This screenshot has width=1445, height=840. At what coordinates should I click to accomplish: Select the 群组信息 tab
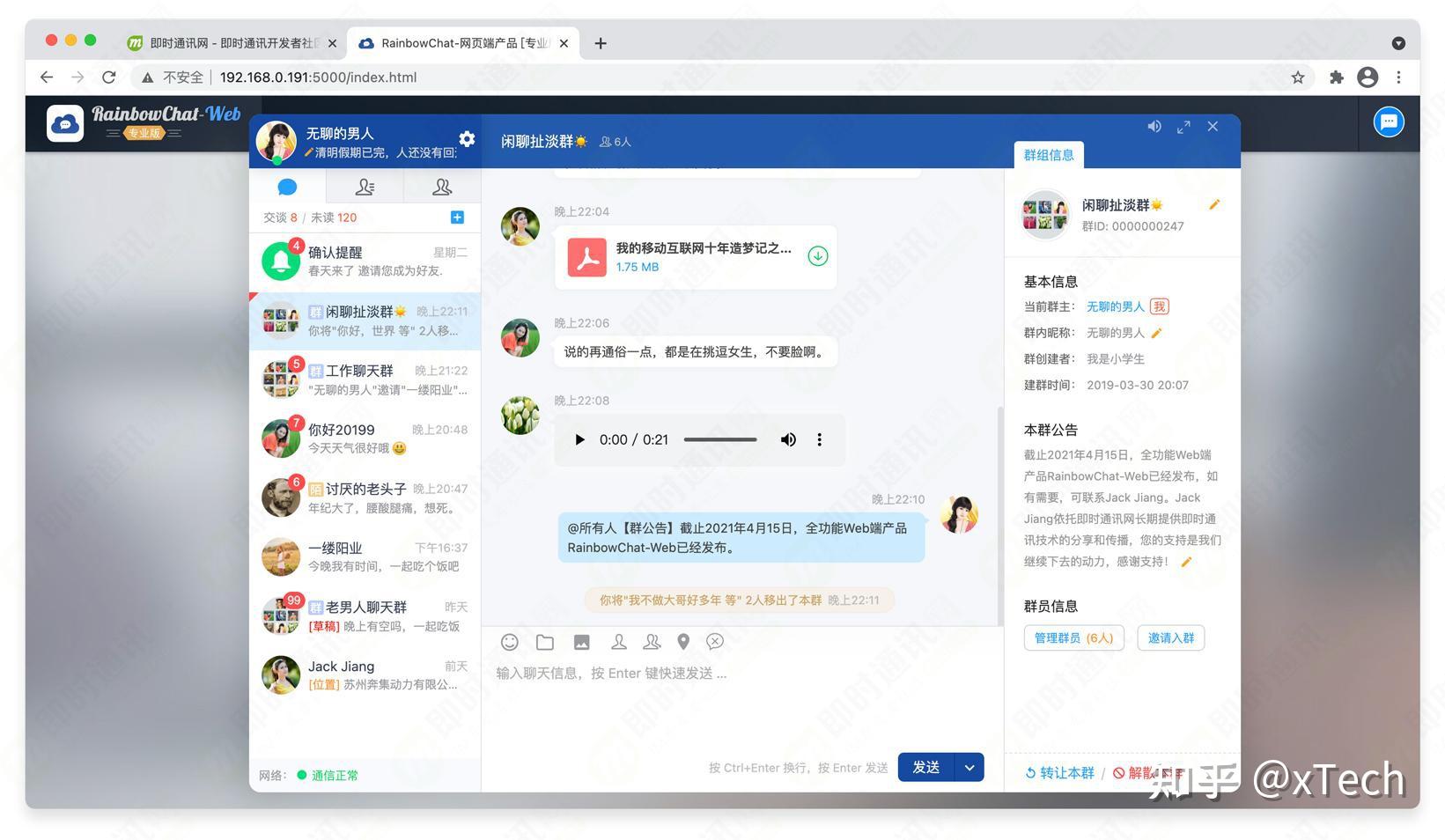pyautogui.click(x=1049, y=155)
